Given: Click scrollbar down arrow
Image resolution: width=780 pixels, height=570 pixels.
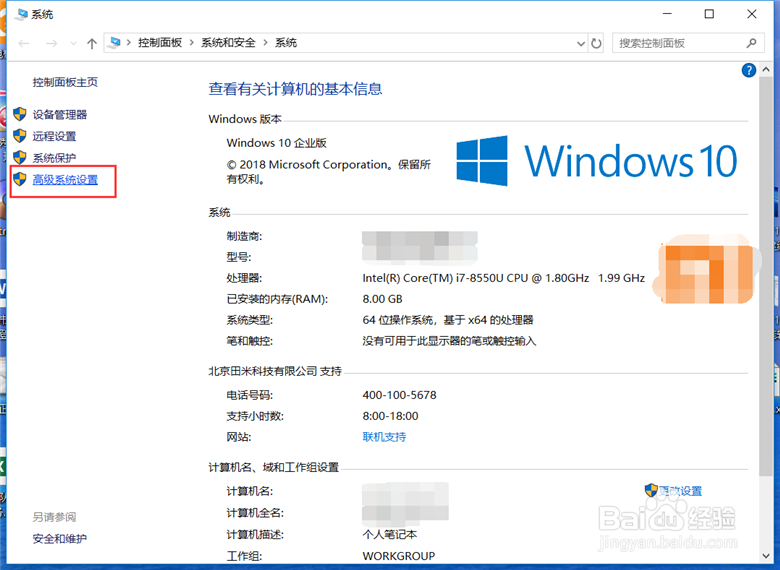Looking at the screenshot, I should point(765,556).
